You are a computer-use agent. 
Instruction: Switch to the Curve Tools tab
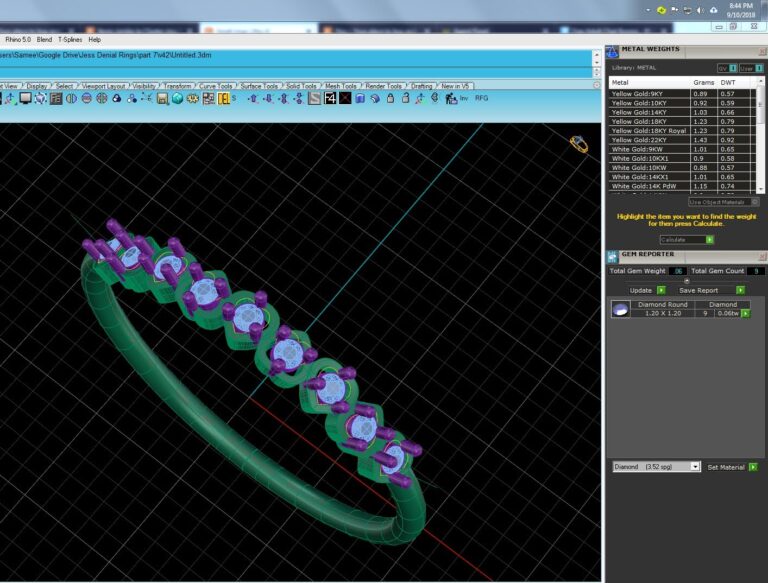(x=216, y=86)
